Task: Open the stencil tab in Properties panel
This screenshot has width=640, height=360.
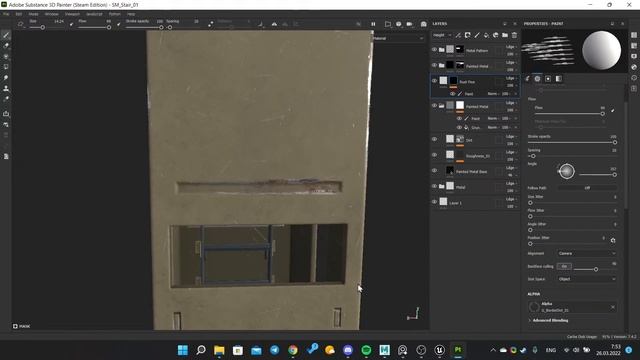Action: click(548, 79)
